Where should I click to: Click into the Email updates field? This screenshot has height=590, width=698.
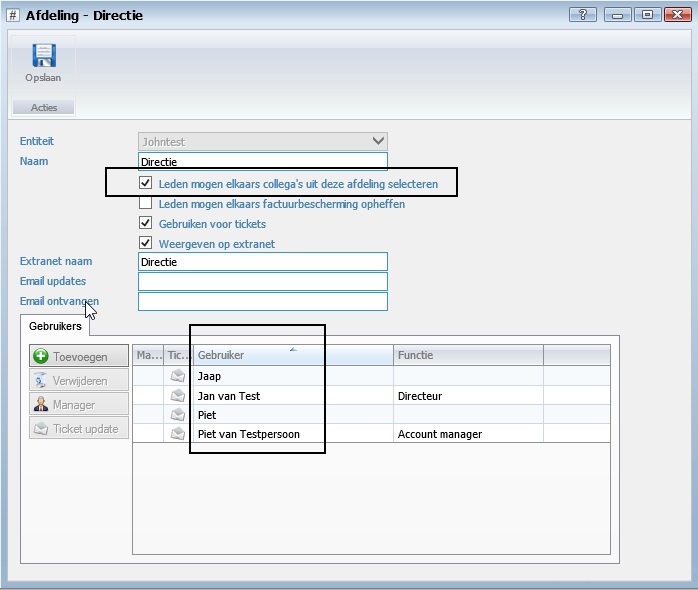tap(262, 282)
